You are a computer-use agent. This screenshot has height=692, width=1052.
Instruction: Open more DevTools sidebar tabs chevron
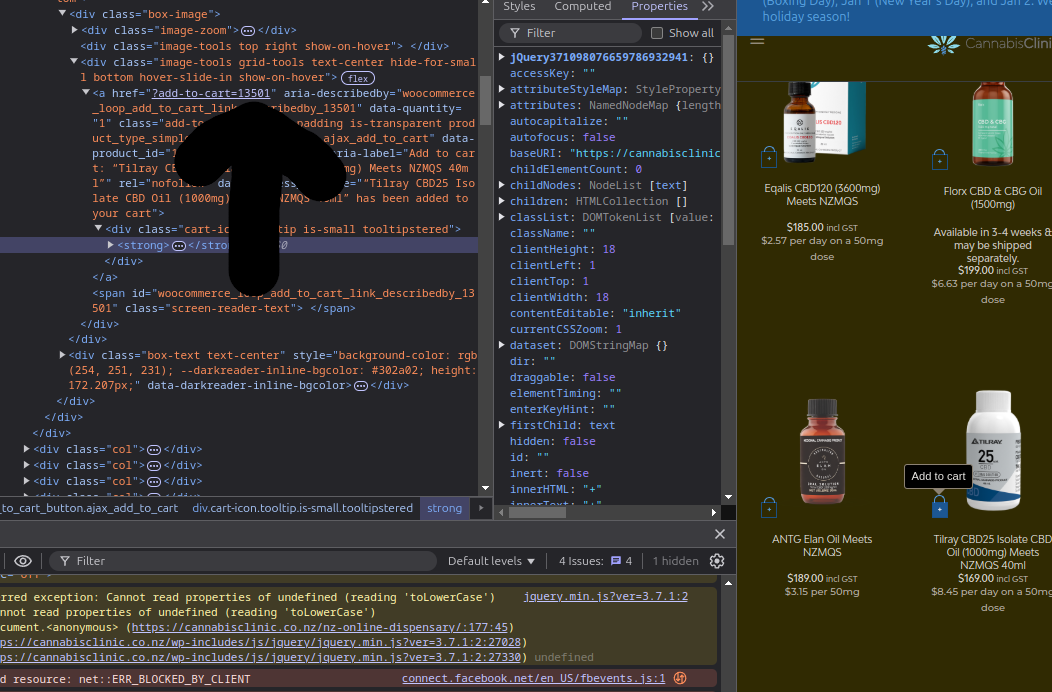tap(708, 6)
